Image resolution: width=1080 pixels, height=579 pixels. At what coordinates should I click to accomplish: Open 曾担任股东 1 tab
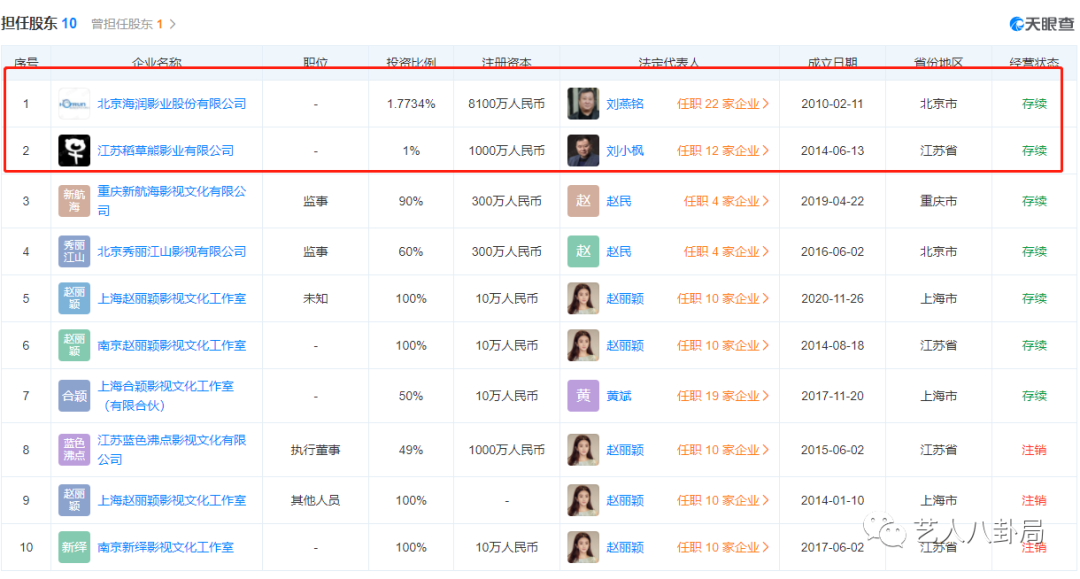133,24
